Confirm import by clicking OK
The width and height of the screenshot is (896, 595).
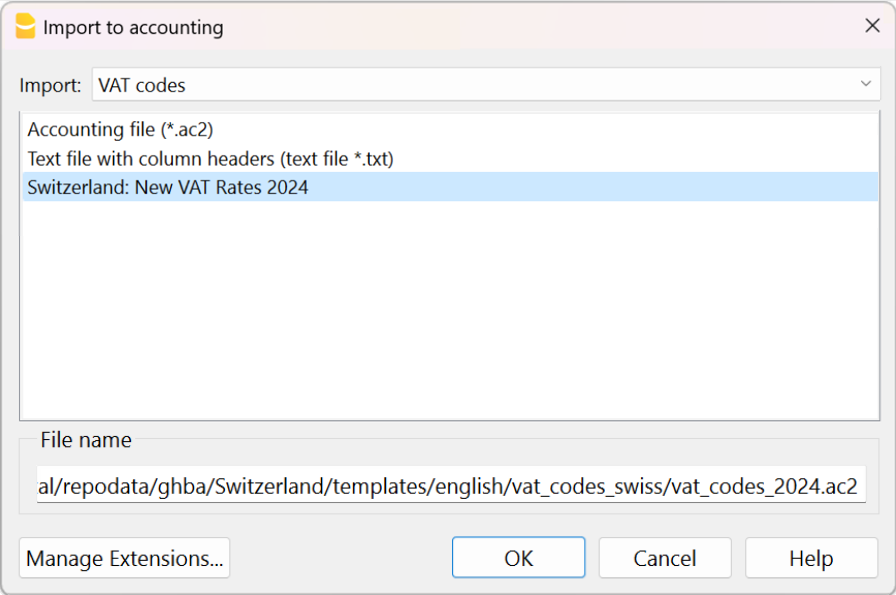point(518,558)
